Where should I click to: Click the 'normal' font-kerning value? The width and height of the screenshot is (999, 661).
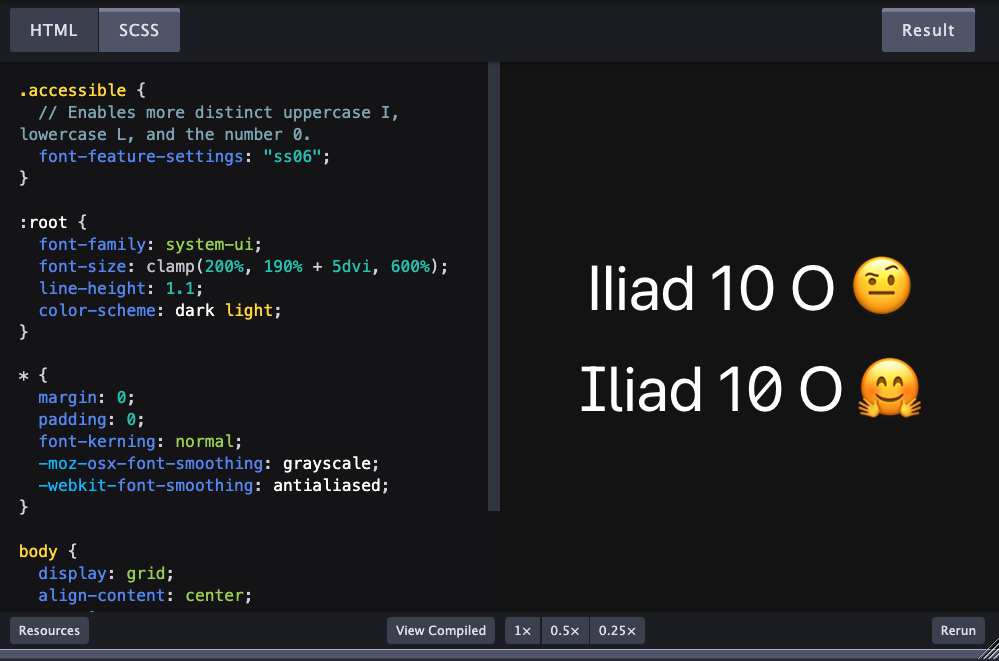(204, 442)
